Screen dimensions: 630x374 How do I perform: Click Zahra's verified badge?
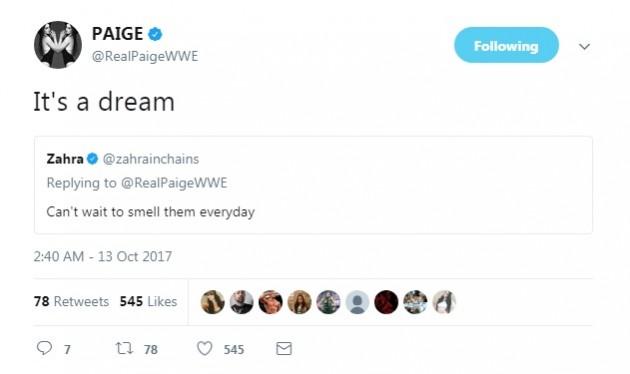[x=92, y=159]
